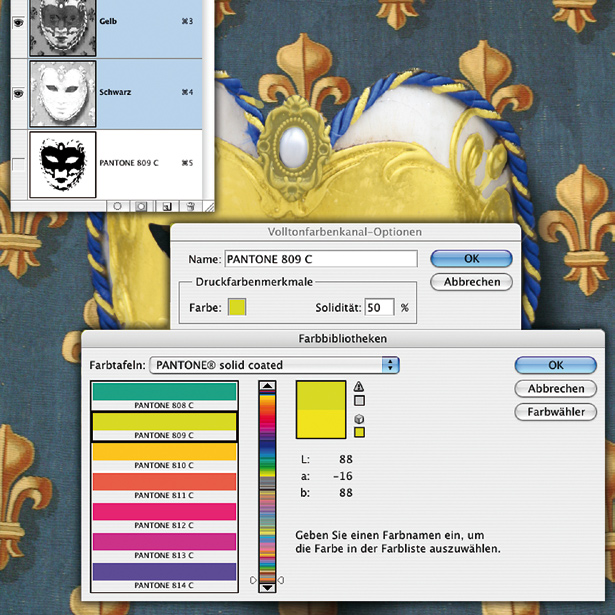Click the scroll down arrow below the color strip

pyautogui.click(x=267, y=587)
